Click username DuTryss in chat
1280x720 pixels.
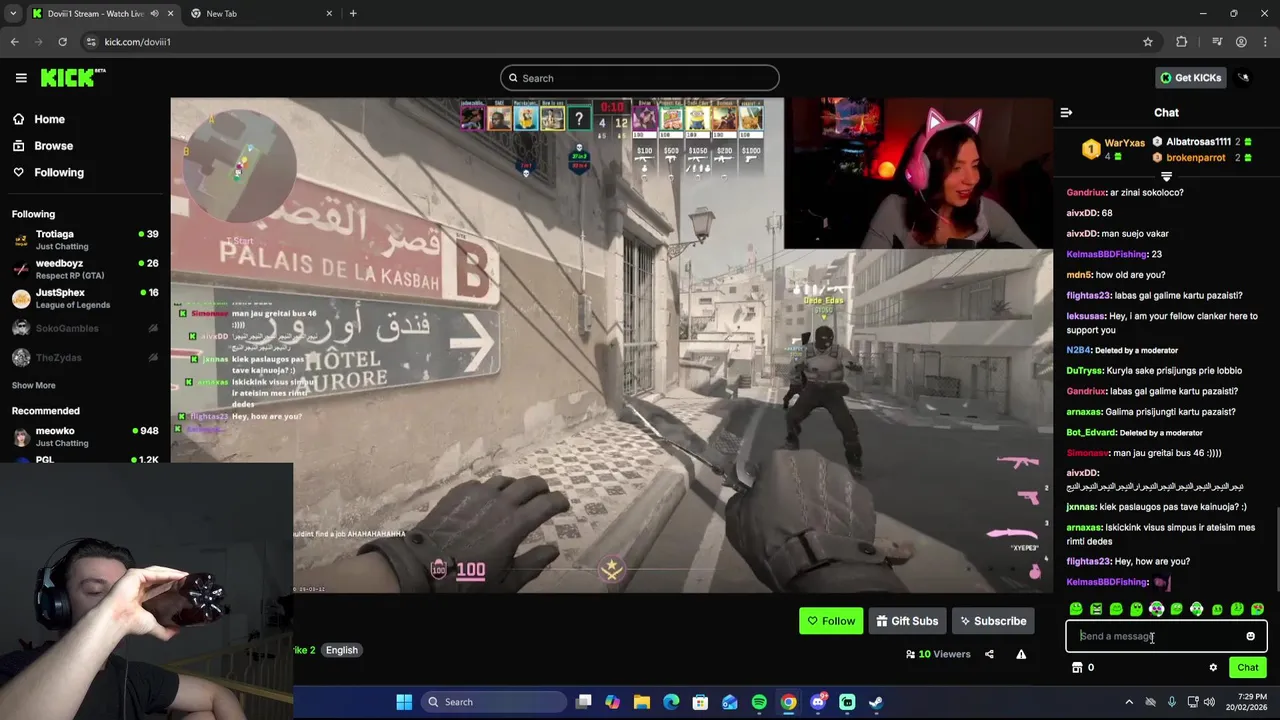[1085, 371]
